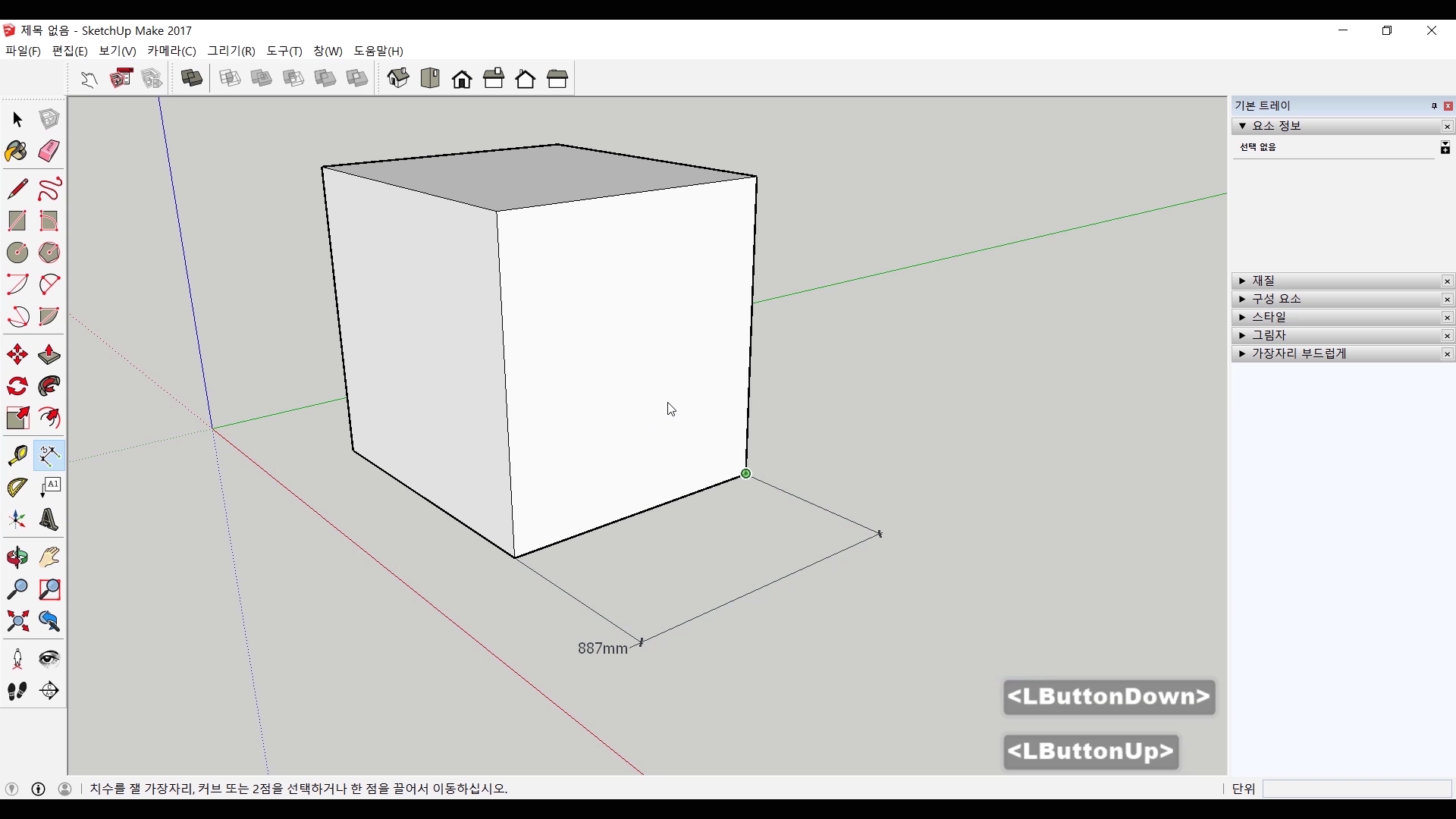Image resolution: width=1456 pixels, height=819 pixels.
Task: Select the Paint Bucket tool
Action: [17, 151]
